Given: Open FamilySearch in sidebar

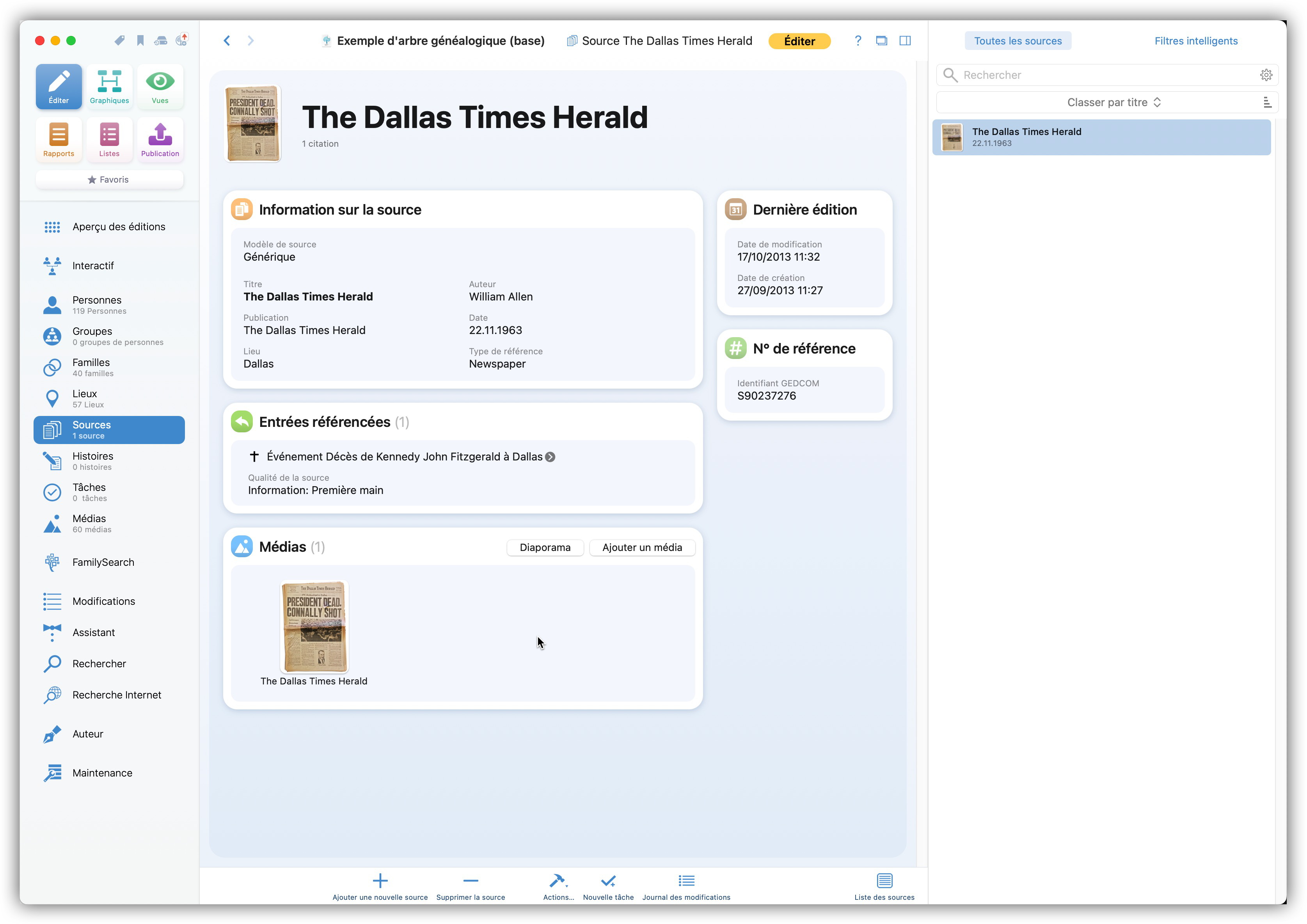Looking at the screenshot, I should pyautogui.click(x=109, y=563).
